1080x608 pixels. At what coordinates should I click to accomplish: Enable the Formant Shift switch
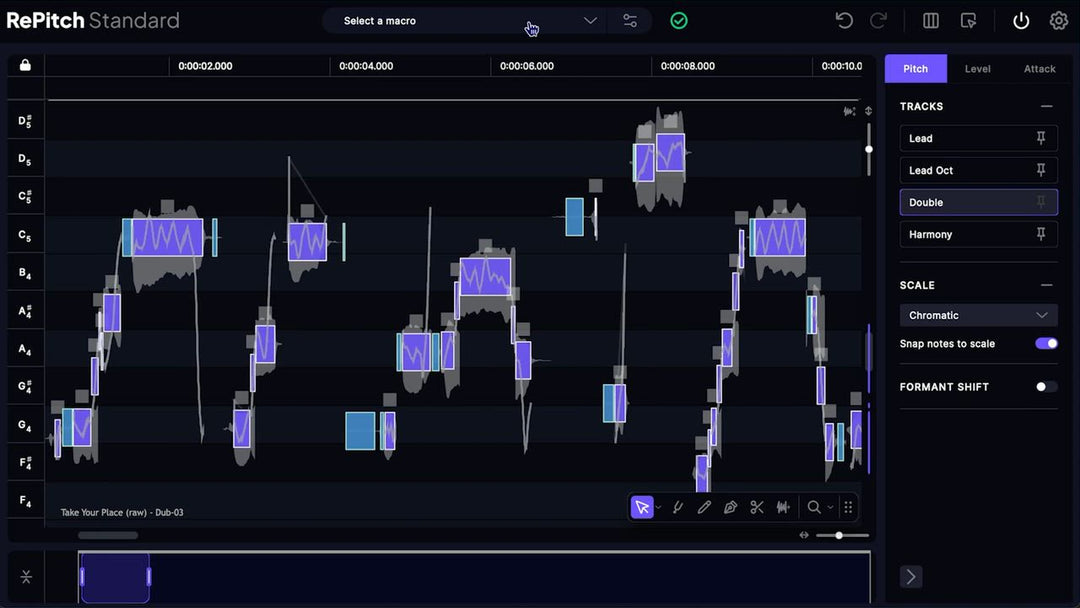(x=1046, y=387)
